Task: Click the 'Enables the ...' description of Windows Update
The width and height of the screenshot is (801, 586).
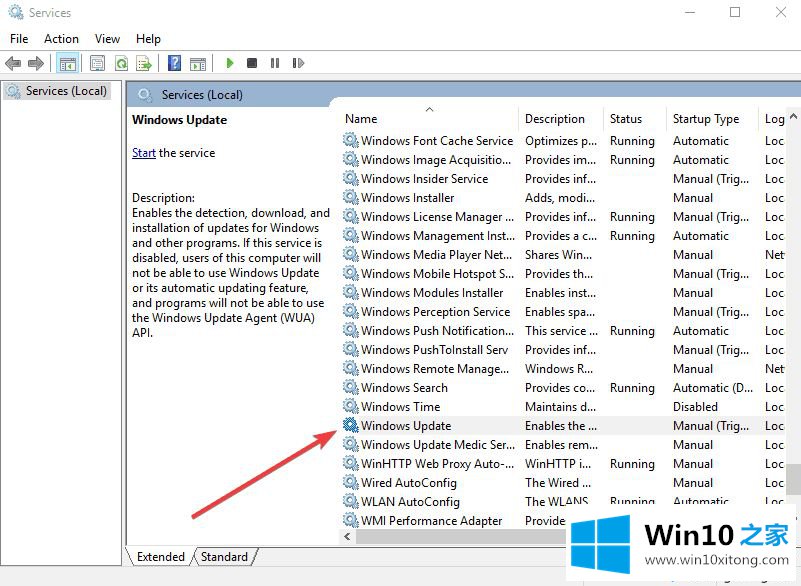Action: click(560, 426)
